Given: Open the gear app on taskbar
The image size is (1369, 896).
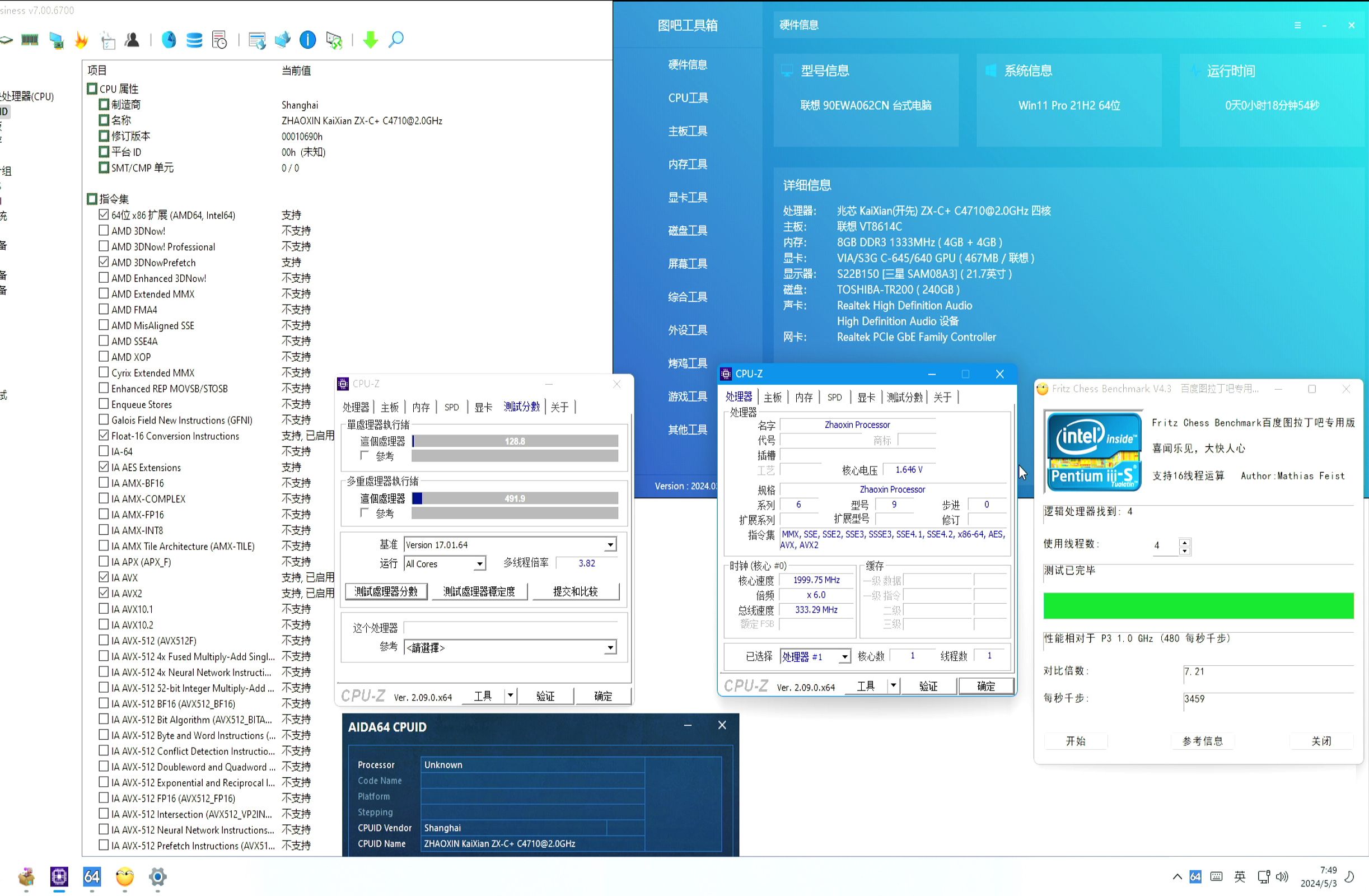Looking at the screenshot, I should tap(157, 877).
